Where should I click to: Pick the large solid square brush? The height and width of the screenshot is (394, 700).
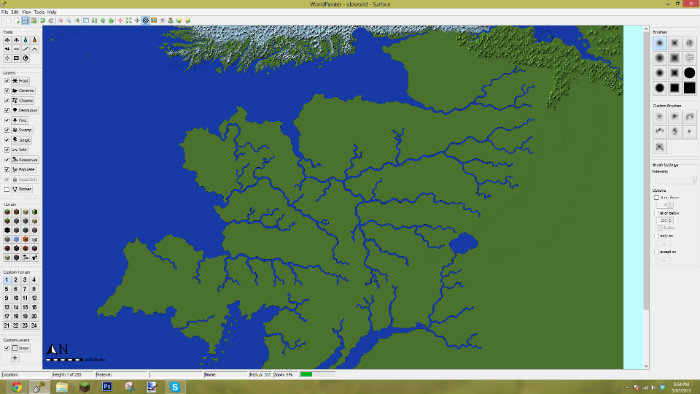pos(689,88)
